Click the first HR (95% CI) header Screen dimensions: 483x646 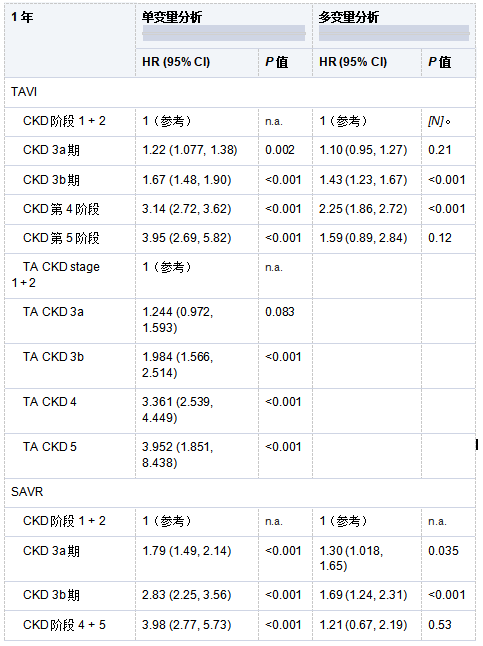click(x=176, y=62)
